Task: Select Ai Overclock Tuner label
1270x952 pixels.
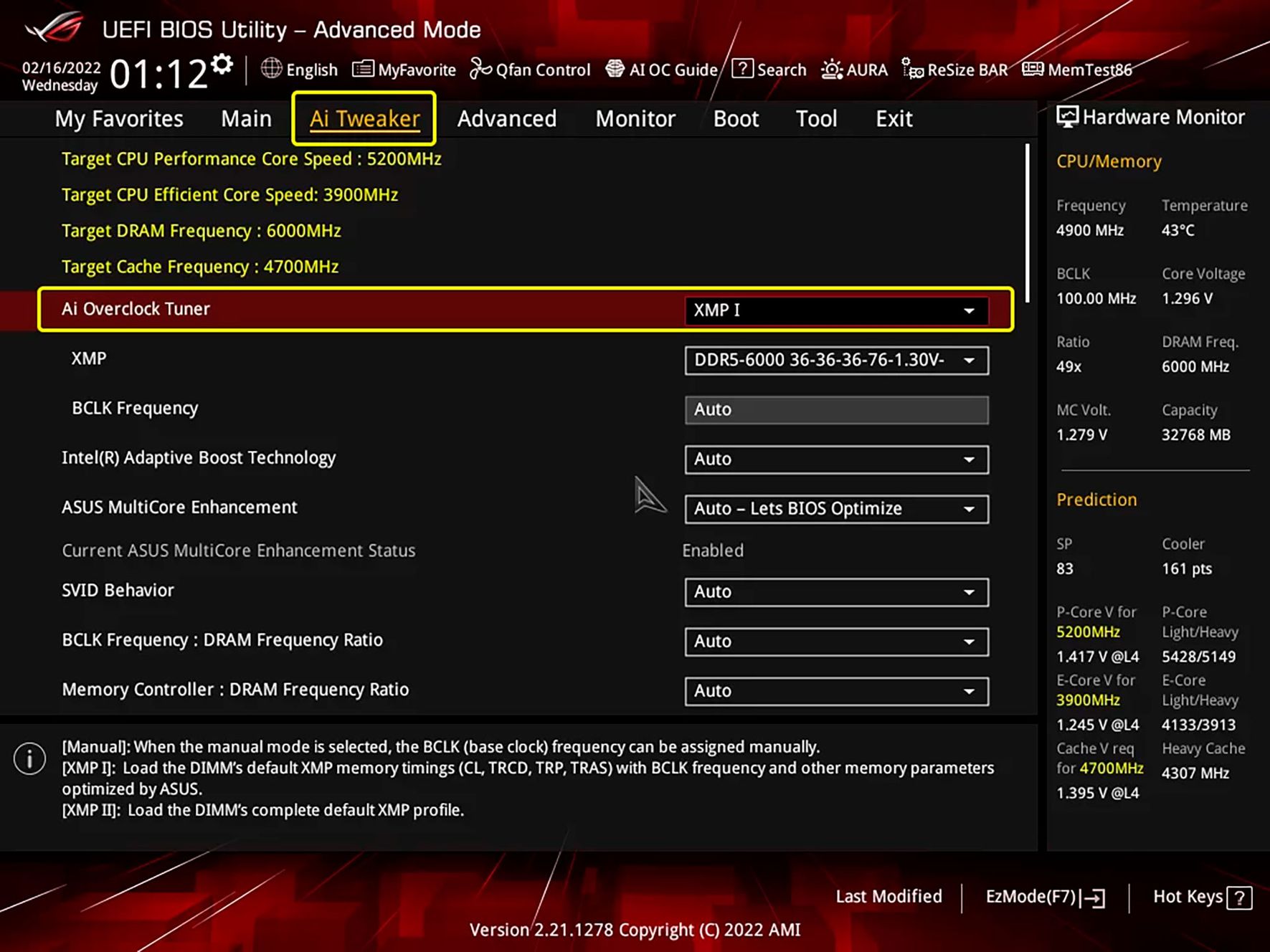Action: (x=136, y=309)
